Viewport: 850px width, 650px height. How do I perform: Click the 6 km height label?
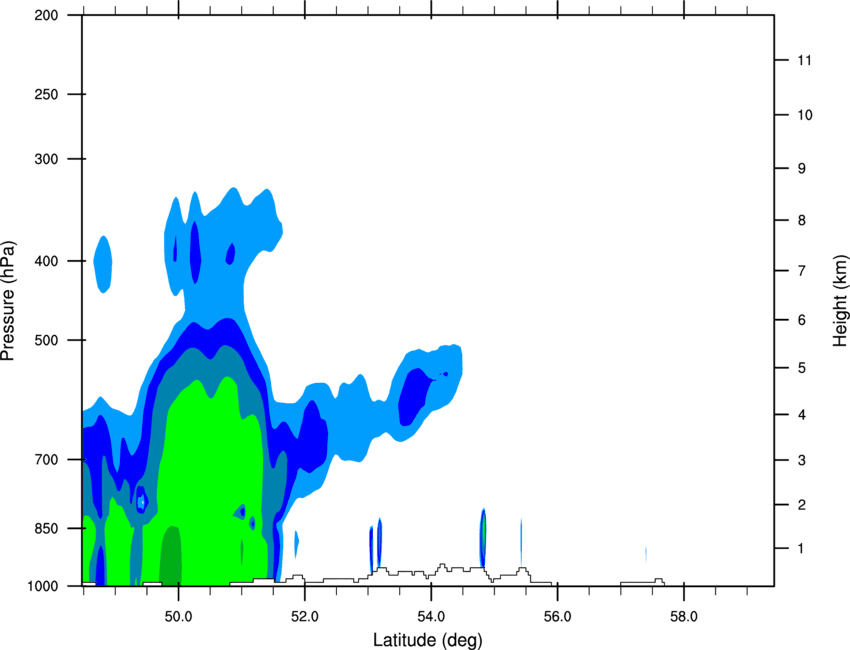[x=802, y=320]
